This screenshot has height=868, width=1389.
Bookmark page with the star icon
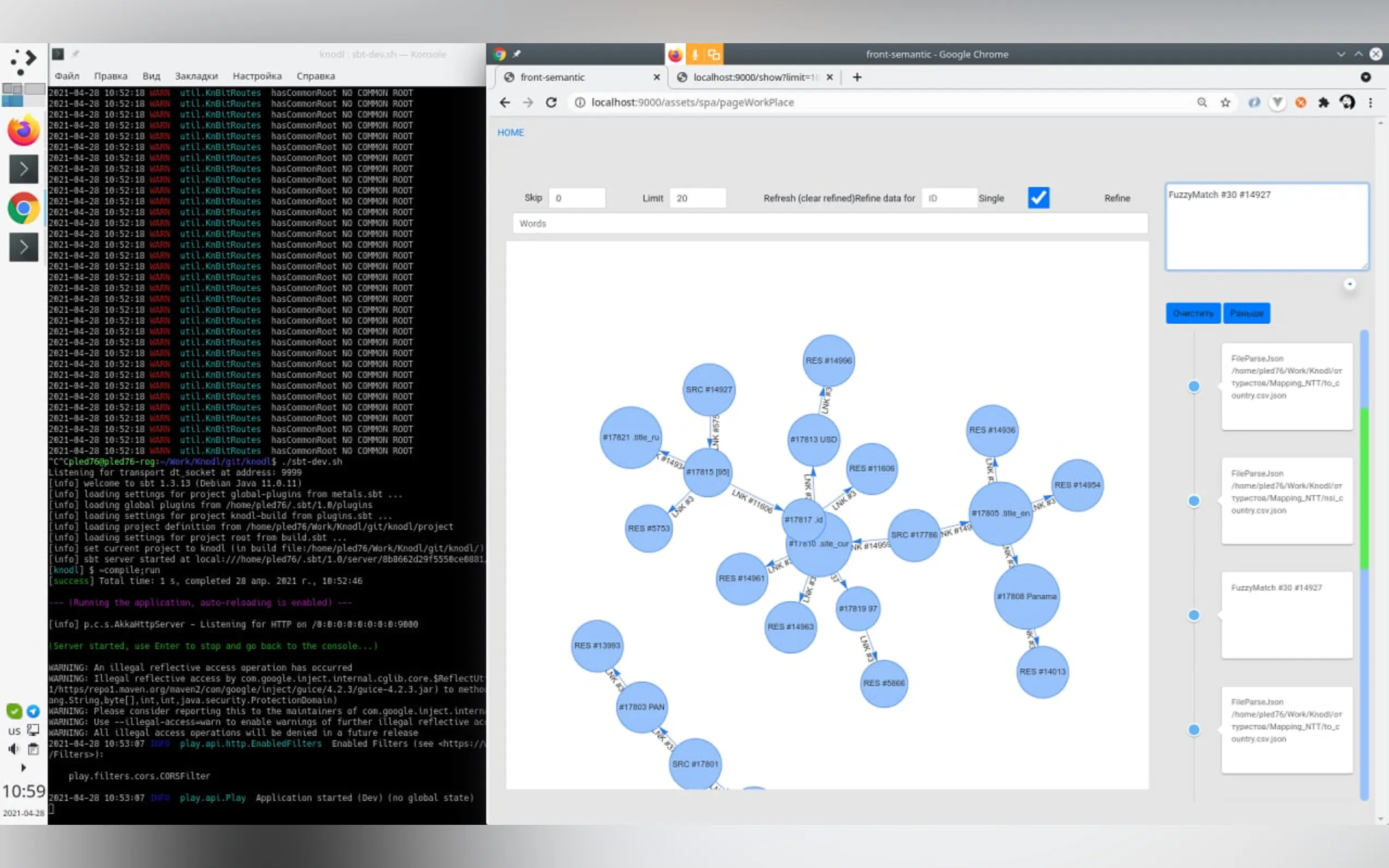click(x=1225, y=102)
